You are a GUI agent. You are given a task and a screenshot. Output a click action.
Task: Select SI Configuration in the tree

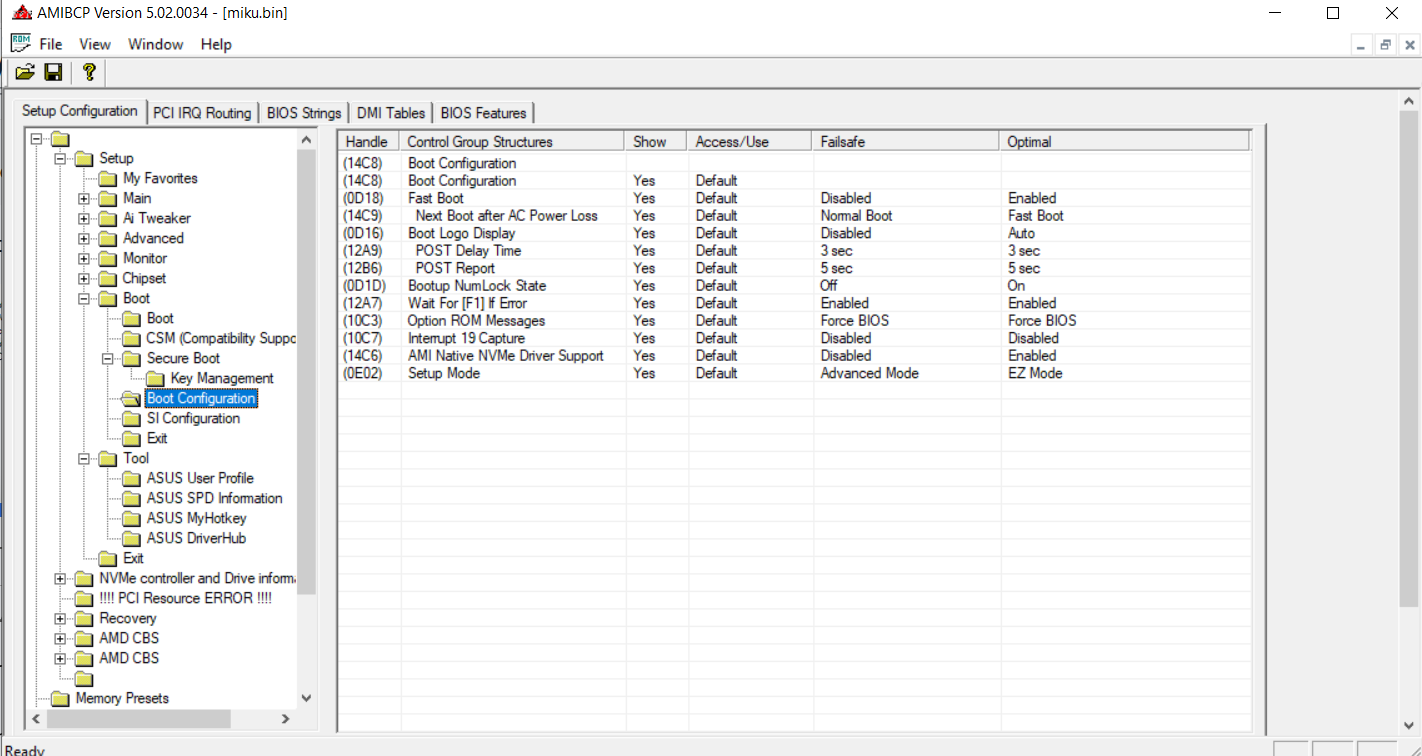coord(193,418)
